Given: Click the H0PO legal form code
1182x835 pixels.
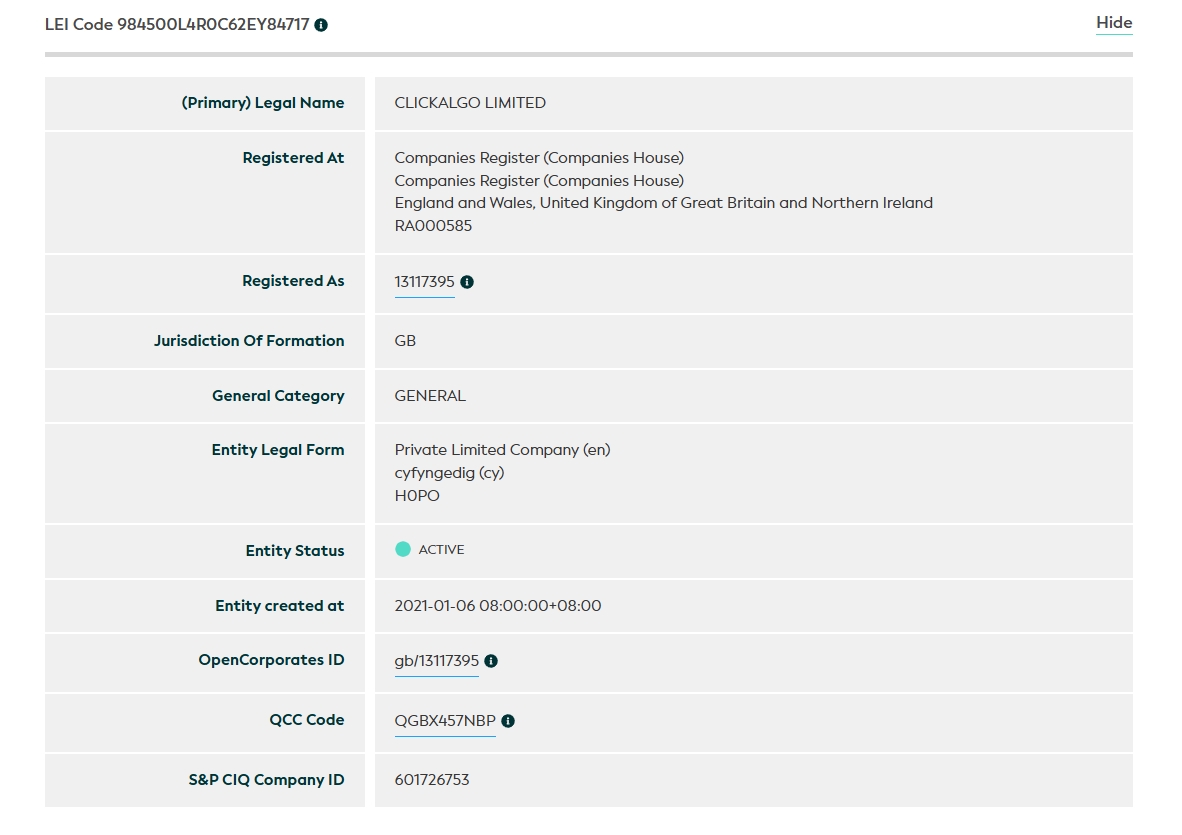Looking at the screenshot, I should [x=417, y=496].
